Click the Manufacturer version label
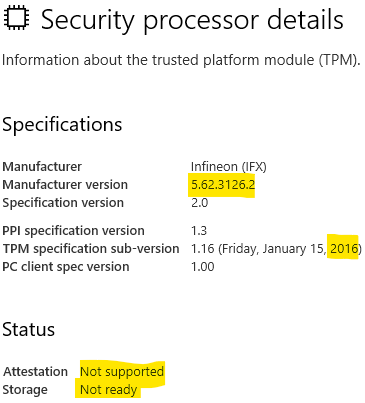 [65, 184]
